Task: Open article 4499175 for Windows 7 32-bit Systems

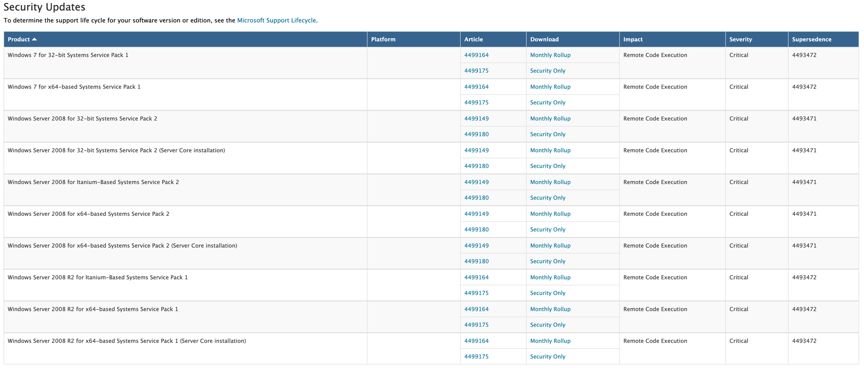Action: click(477, 71)
